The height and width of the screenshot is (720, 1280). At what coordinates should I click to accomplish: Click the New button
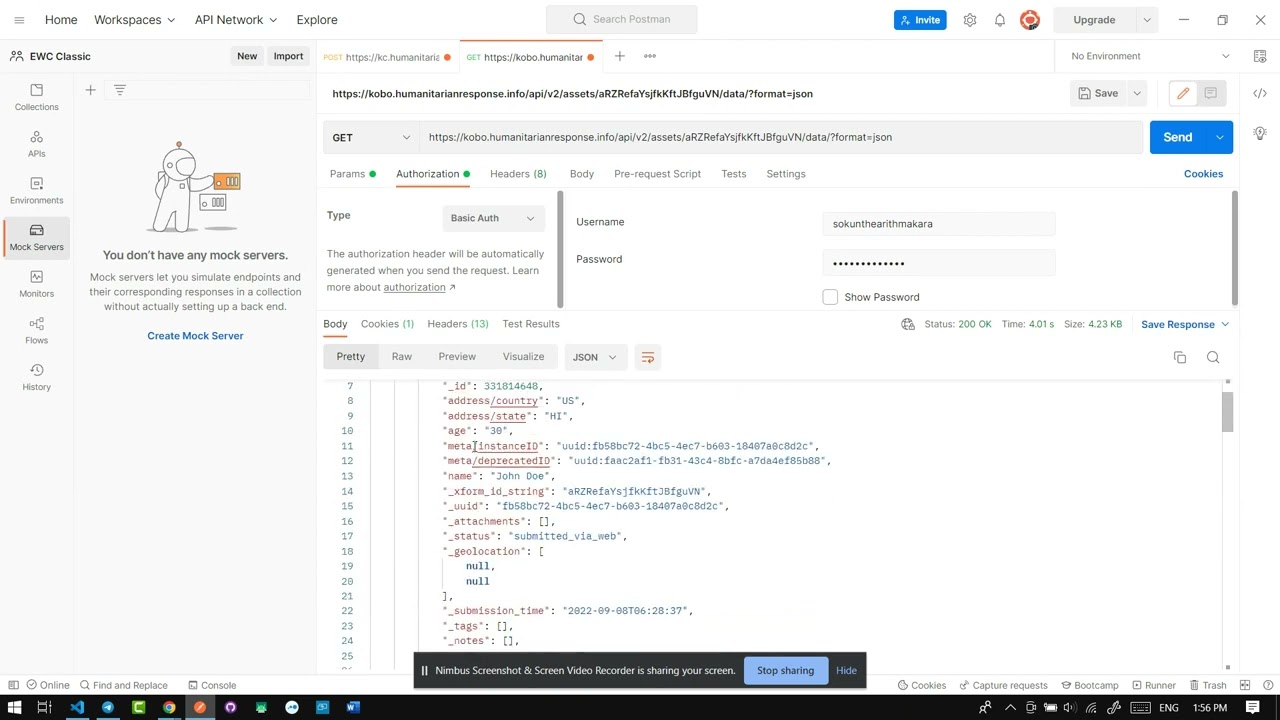point(247,56)
